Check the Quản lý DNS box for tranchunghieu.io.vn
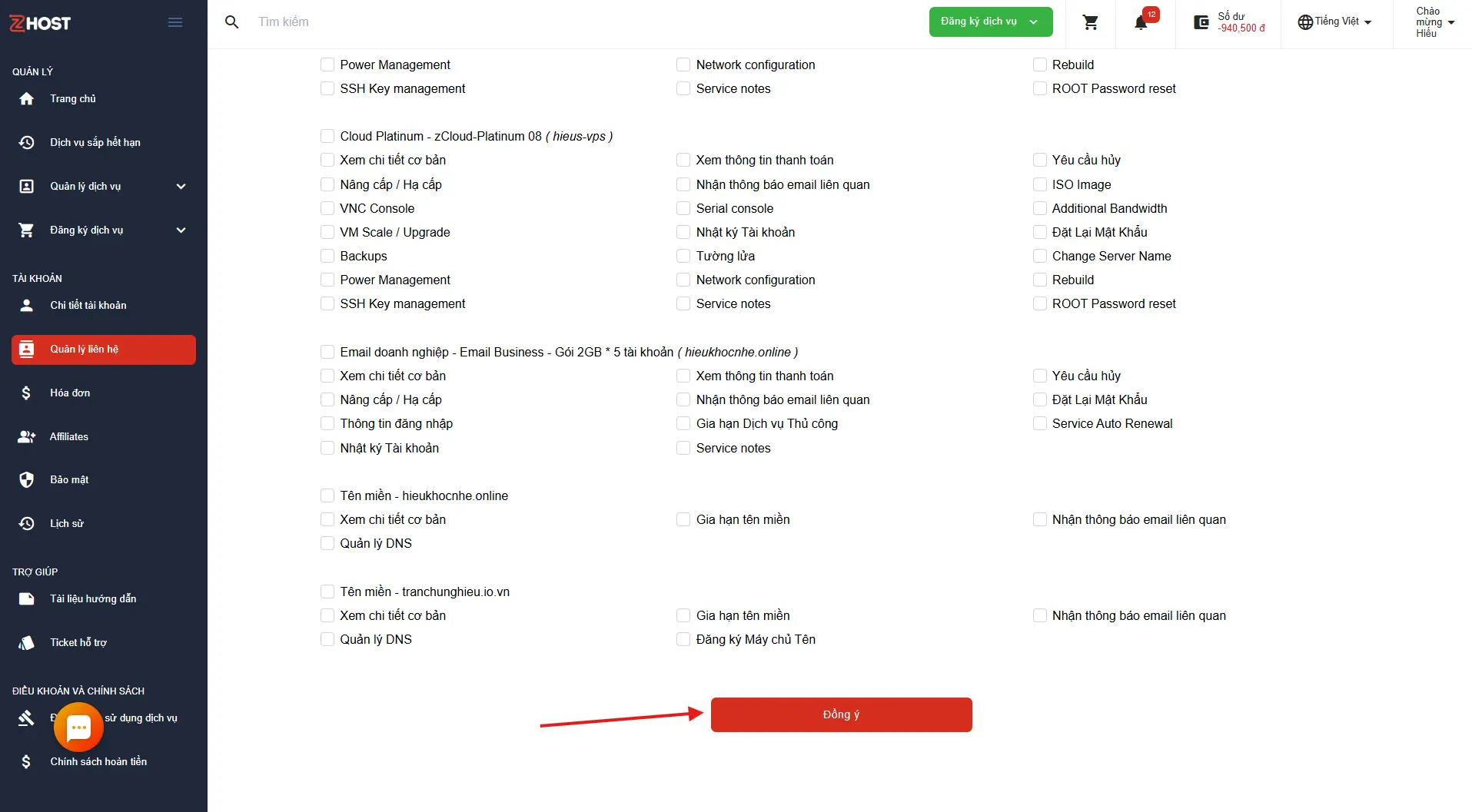Screen dimensions: 1472x812 [x=327, y=639]
